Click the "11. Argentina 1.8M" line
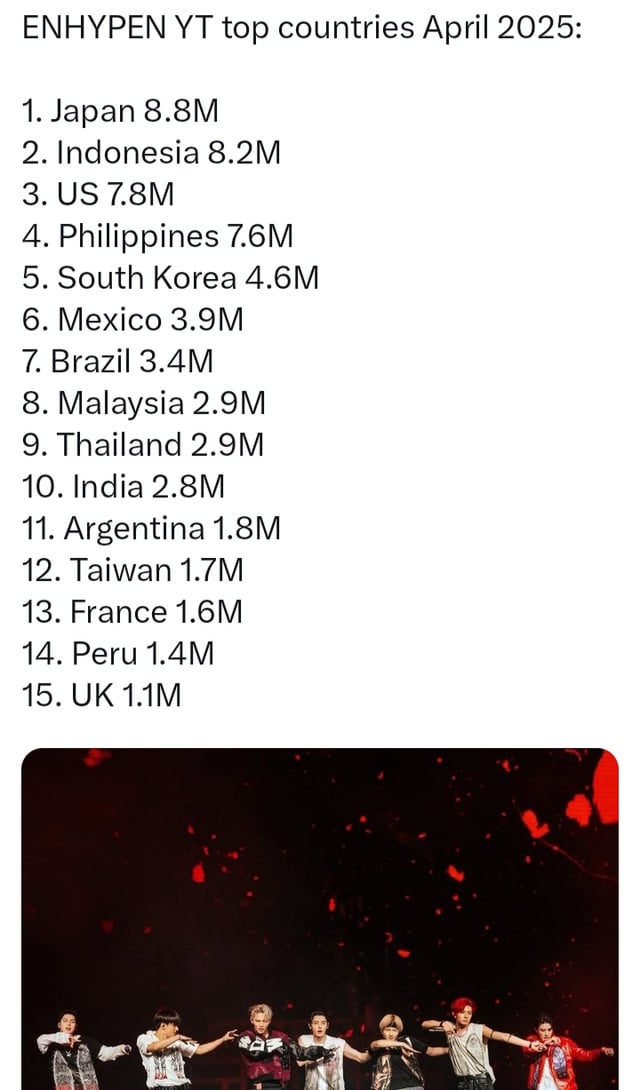The height and width of the screenshot is (1090, 640). pyautogui.click(x=151, y=528)
